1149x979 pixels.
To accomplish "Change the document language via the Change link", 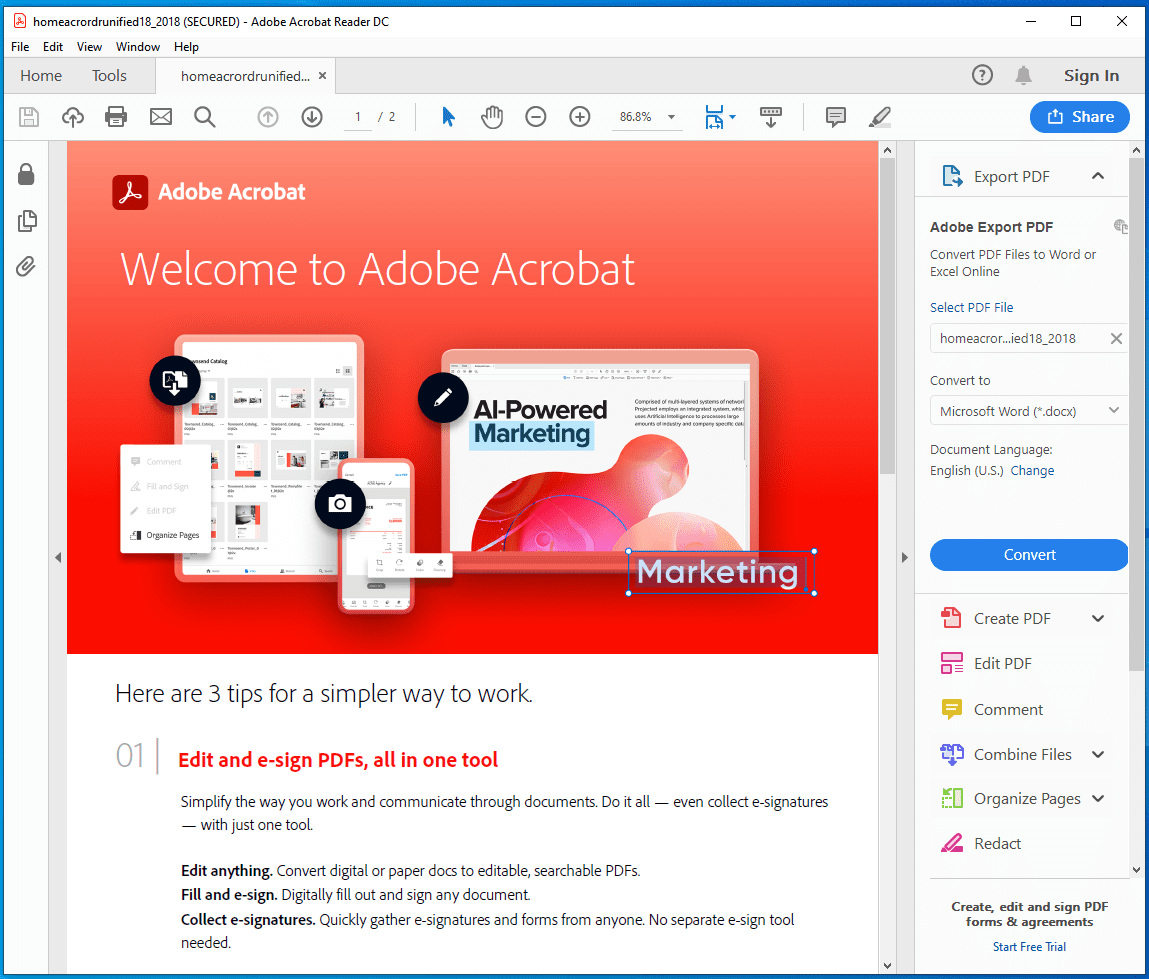I will pos(1032,470).
